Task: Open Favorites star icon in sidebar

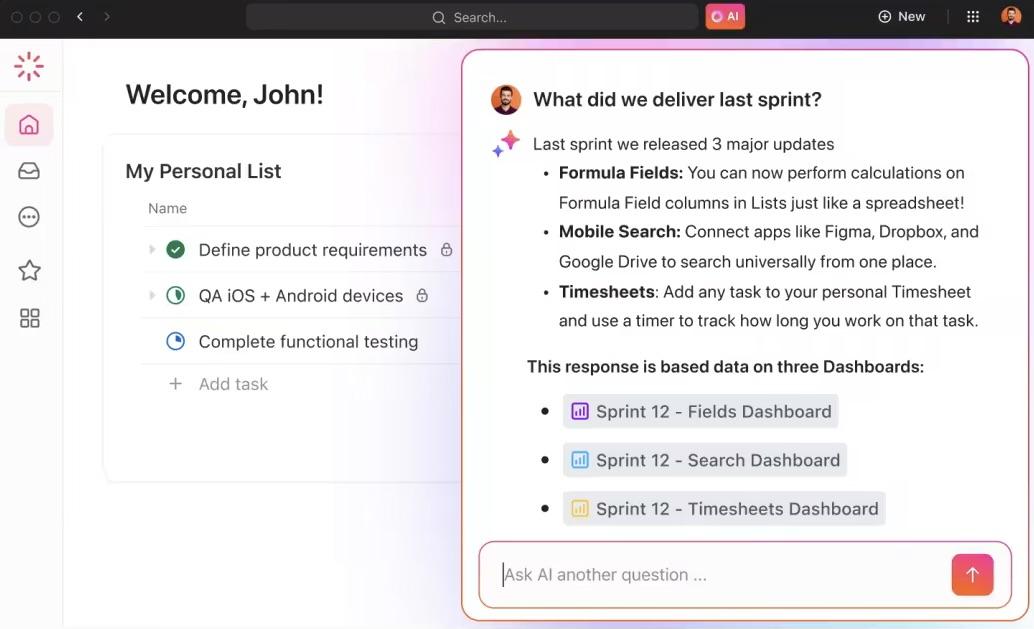Action: click(29, 270)
